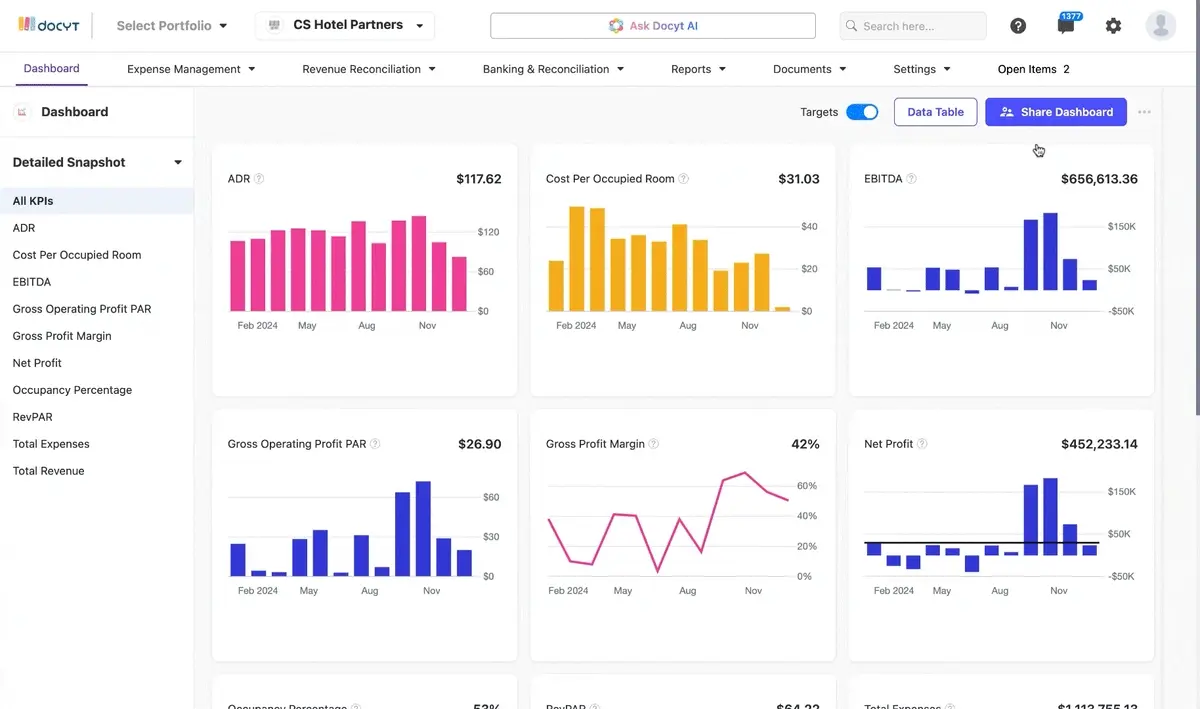
Task: Open the Open Items 2 tab
Action: point(1034,69)
